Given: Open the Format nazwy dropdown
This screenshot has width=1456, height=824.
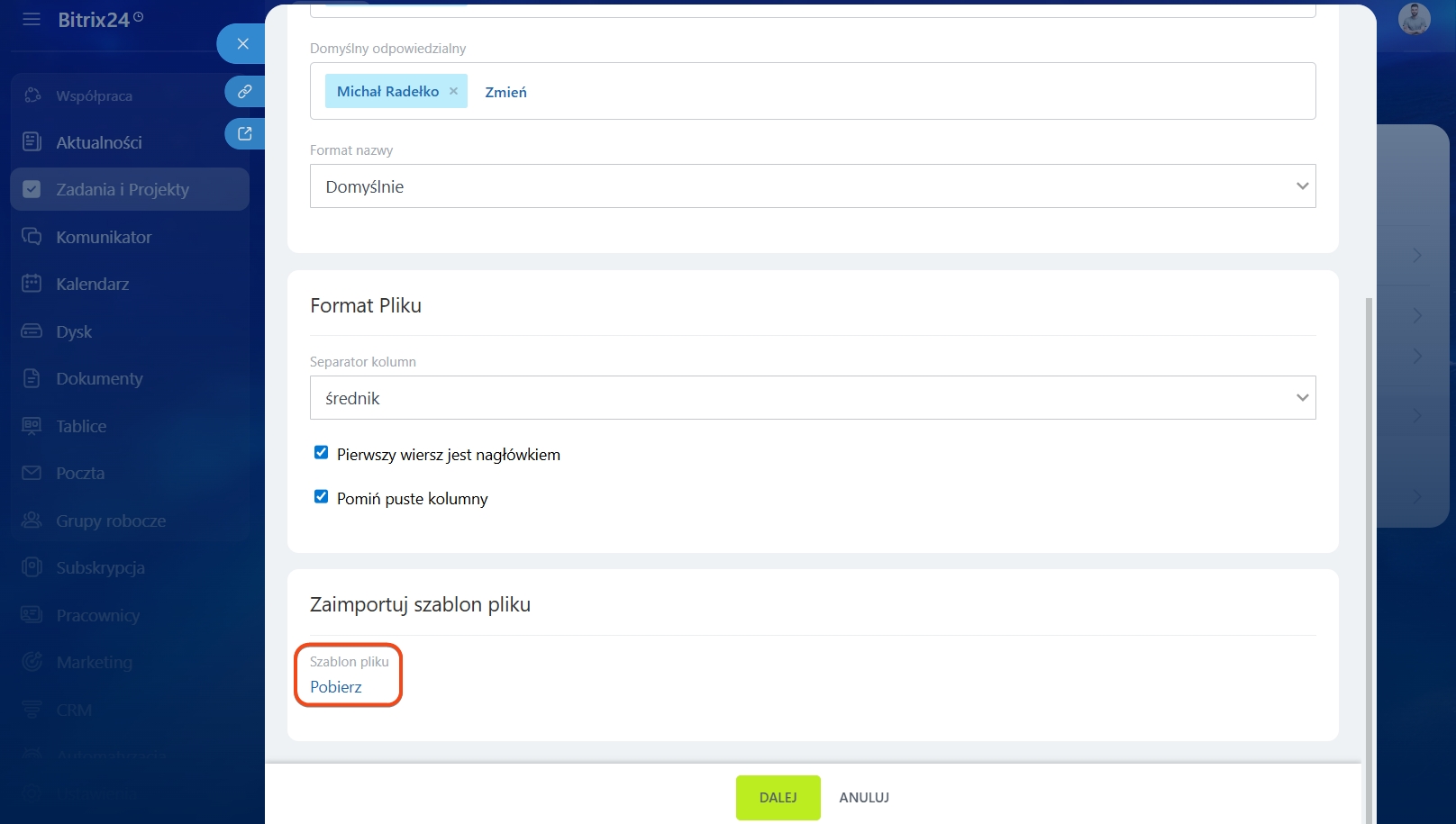Looking at the screenshot, I should [813, 186].
